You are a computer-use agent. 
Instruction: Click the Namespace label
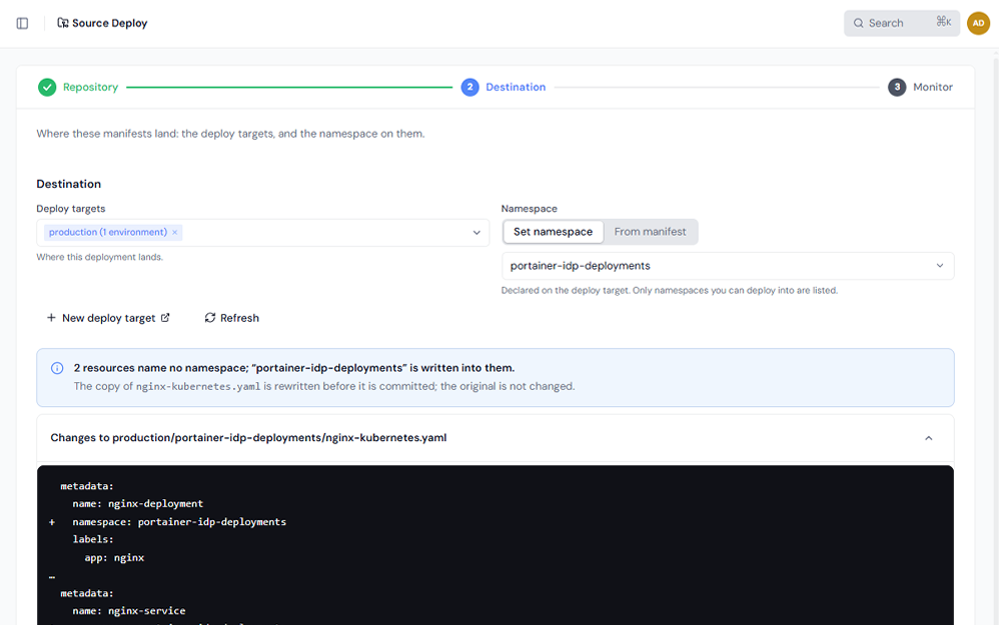(529, 209)
